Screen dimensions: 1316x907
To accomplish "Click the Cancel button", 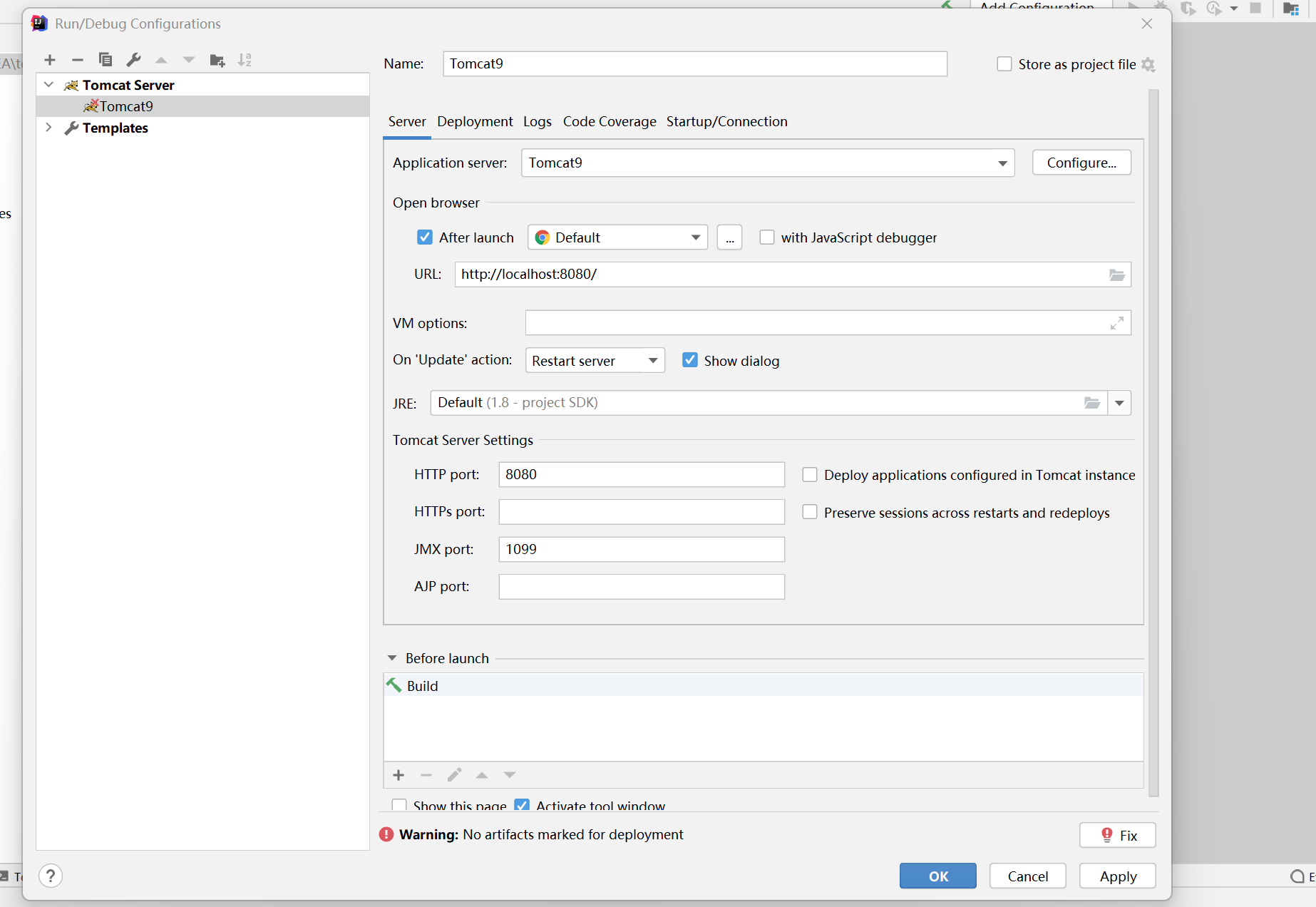I will tap(1028, 876).
